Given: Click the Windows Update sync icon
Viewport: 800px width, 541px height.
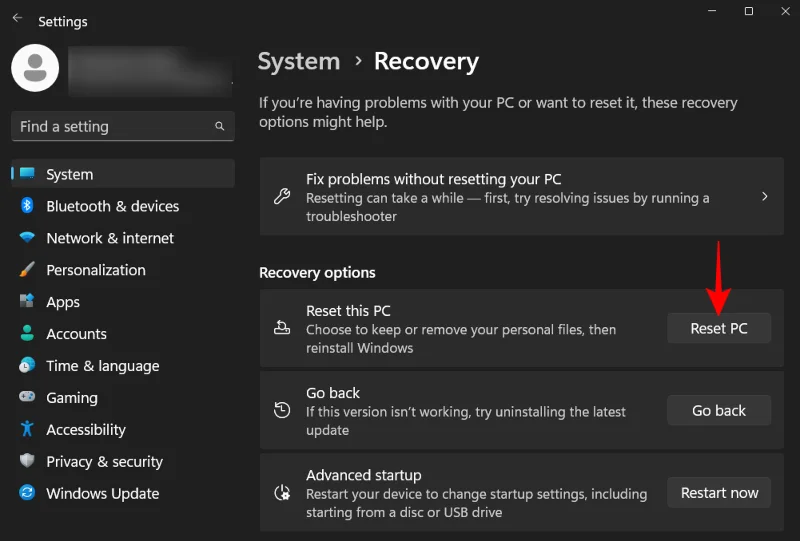Looking at the screenshot, I should 27,493.
